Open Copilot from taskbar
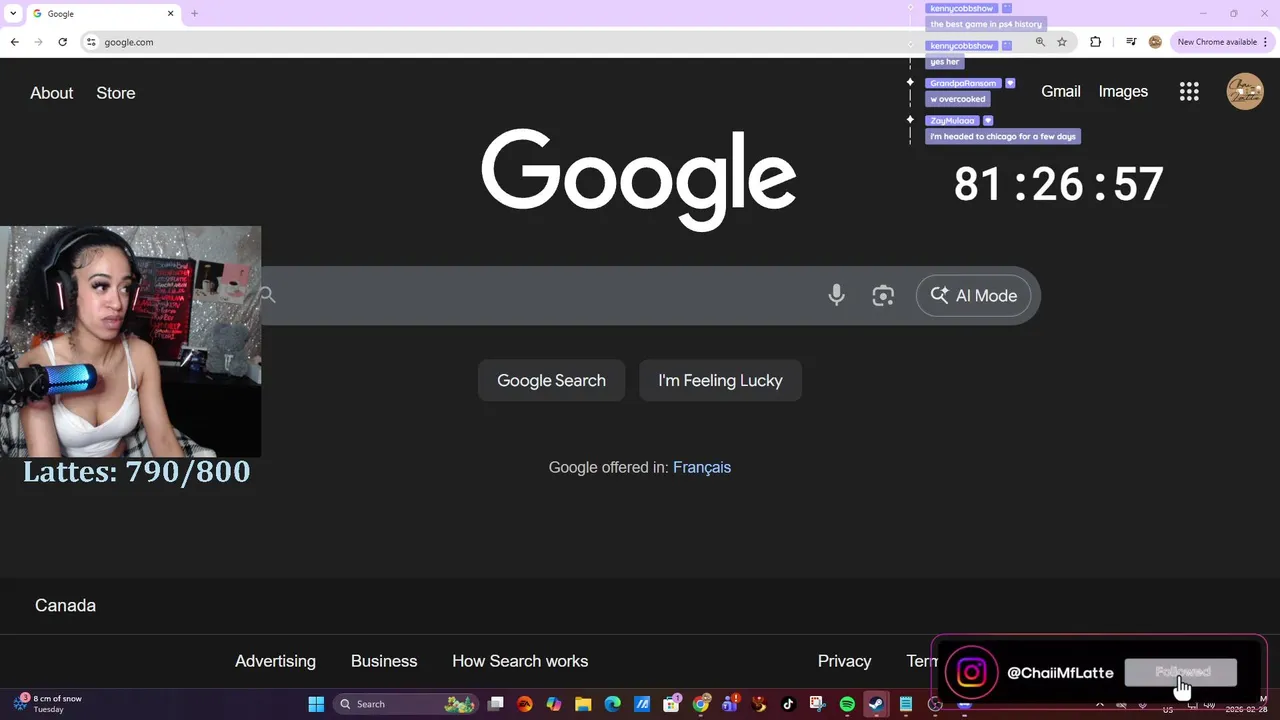 [x=554, y=704]
